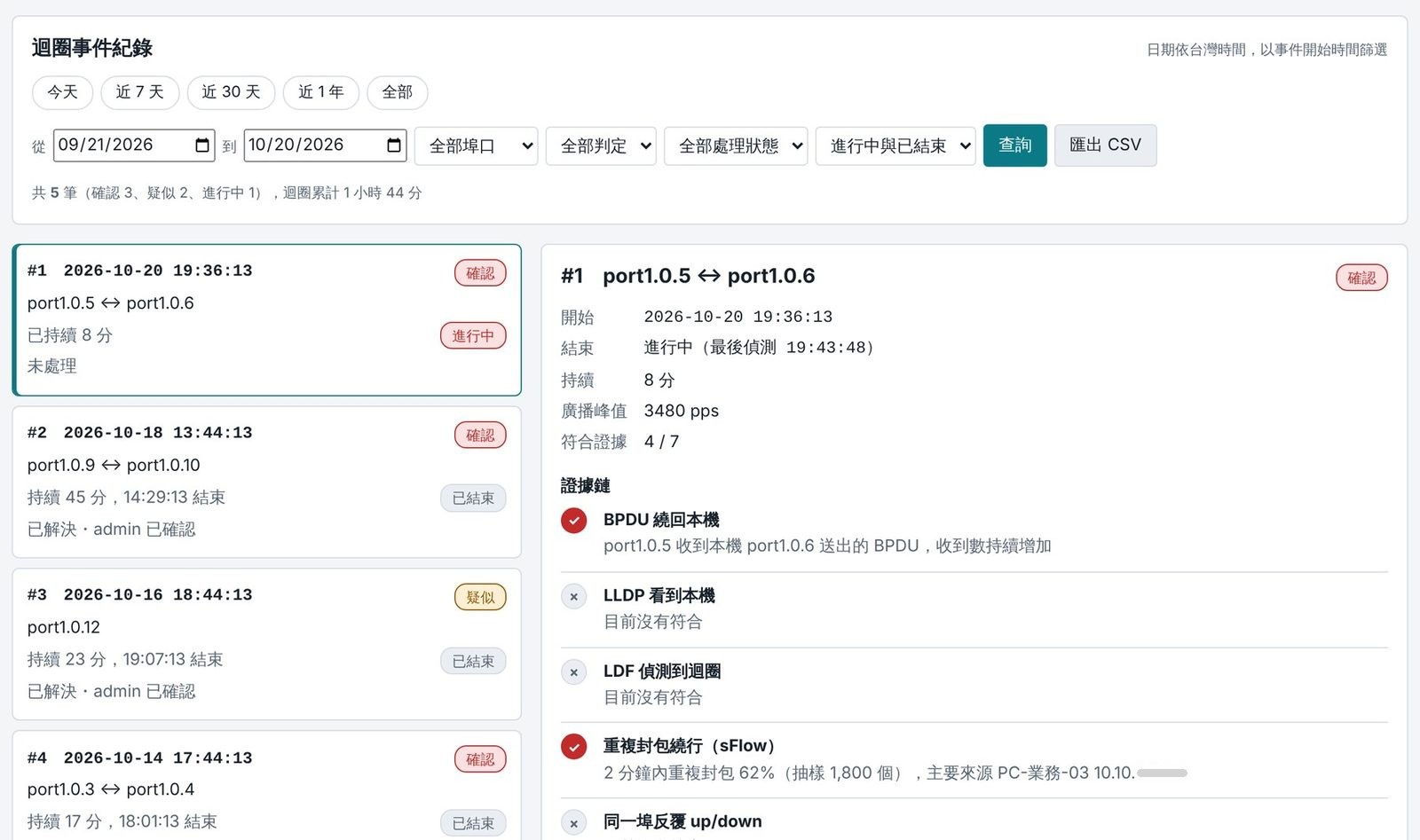Click the 符合證據 value 4 / 7

coord(661,442)
